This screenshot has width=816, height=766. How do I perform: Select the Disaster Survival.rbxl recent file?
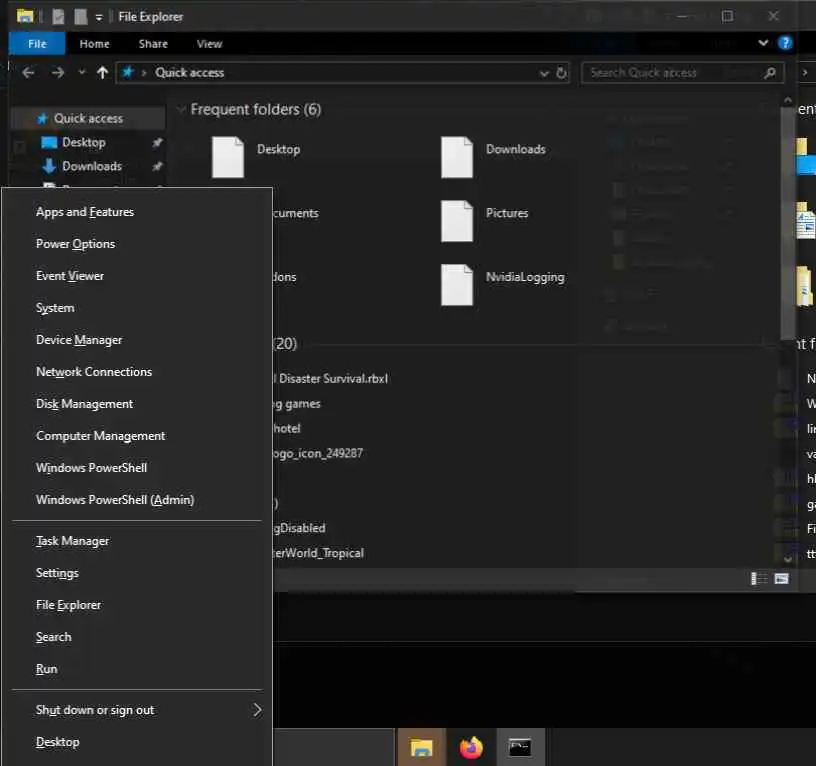[x=331, y=378]
